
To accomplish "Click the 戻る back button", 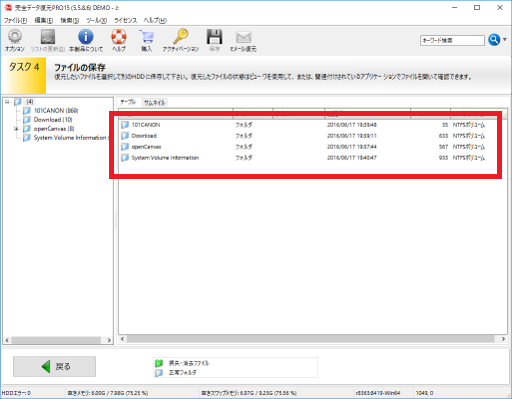I will 54,366.
